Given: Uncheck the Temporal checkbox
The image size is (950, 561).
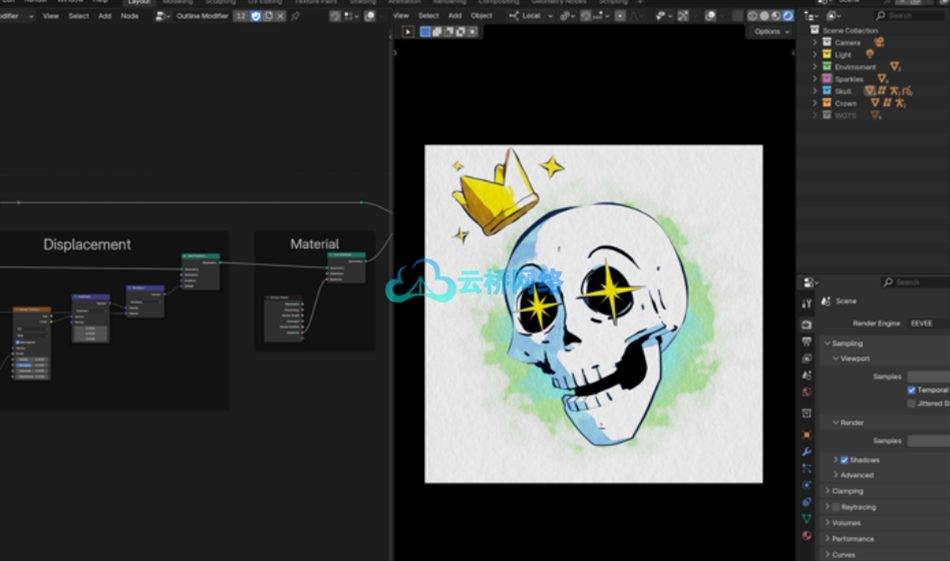Looking at the screenshot, I should [911, 390].
